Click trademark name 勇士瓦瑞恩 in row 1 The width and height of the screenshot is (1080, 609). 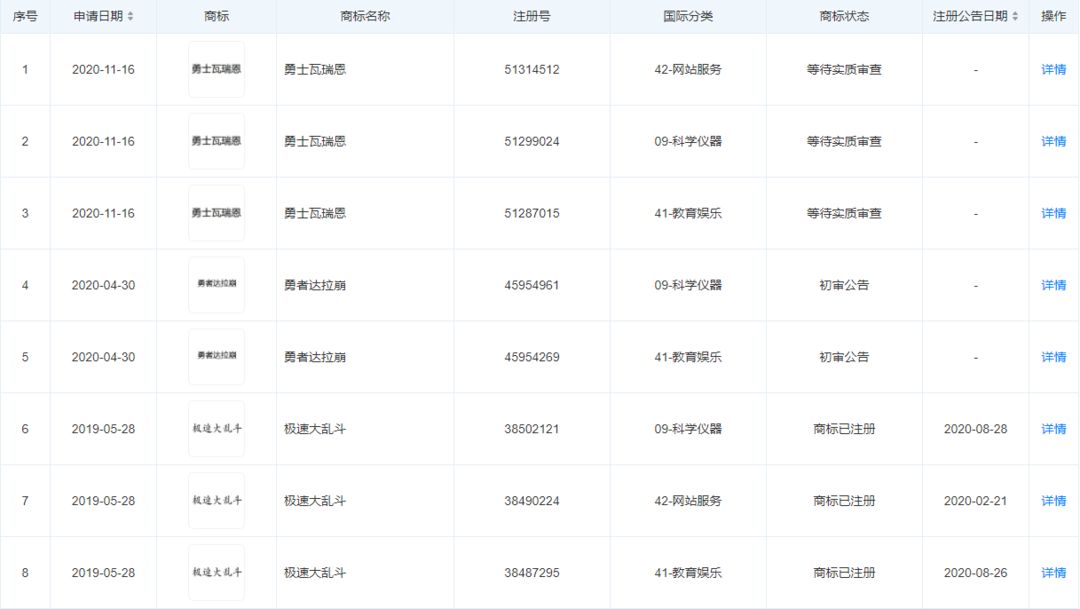[315, 70]
